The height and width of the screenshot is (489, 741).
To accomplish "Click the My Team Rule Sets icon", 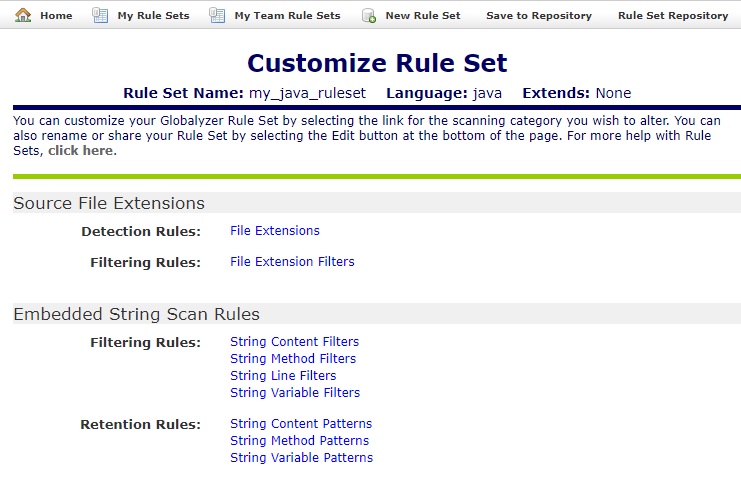I will tap(217, 15).
